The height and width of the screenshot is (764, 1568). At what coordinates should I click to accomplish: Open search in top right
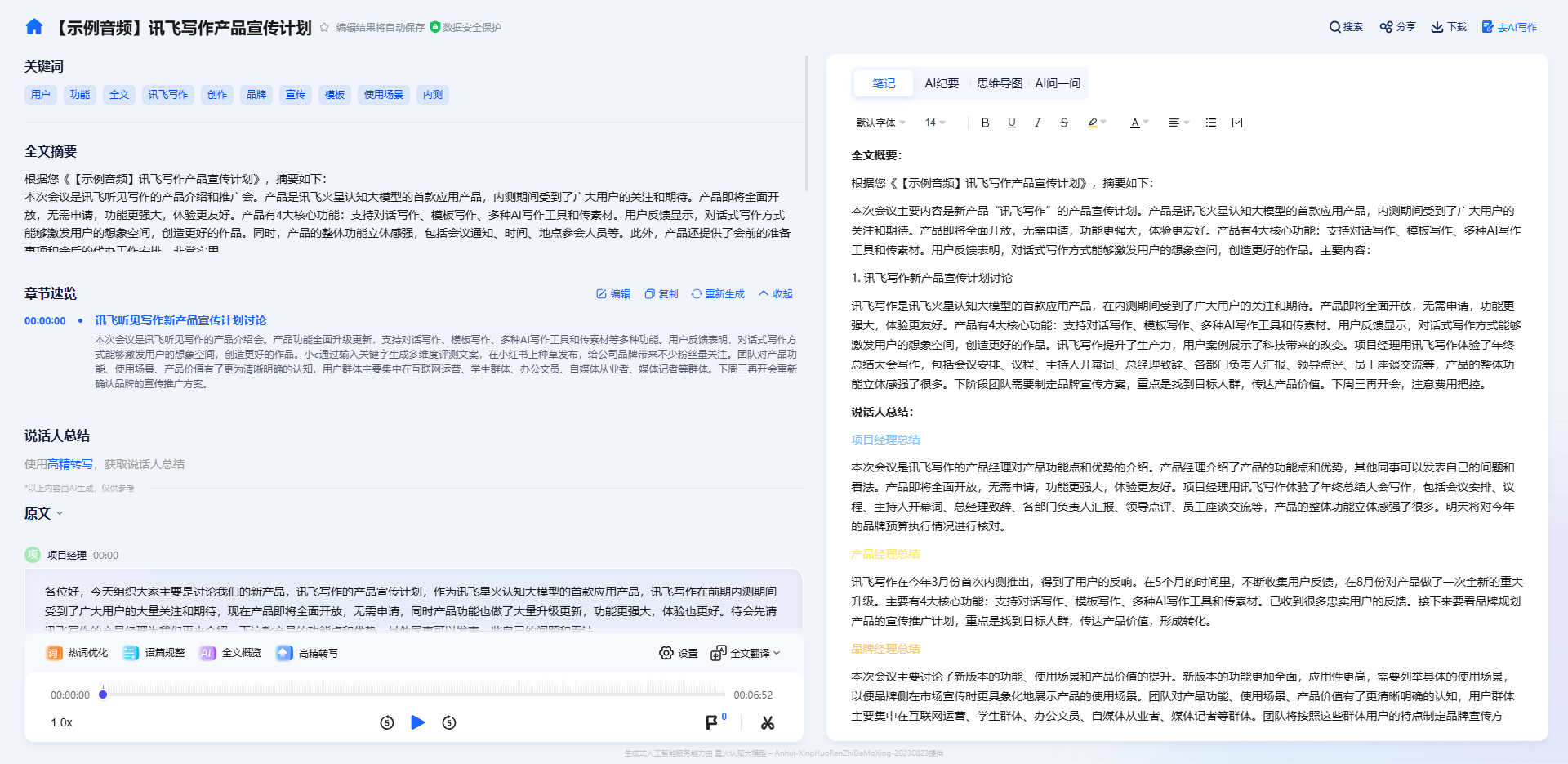pos(1346,27)
